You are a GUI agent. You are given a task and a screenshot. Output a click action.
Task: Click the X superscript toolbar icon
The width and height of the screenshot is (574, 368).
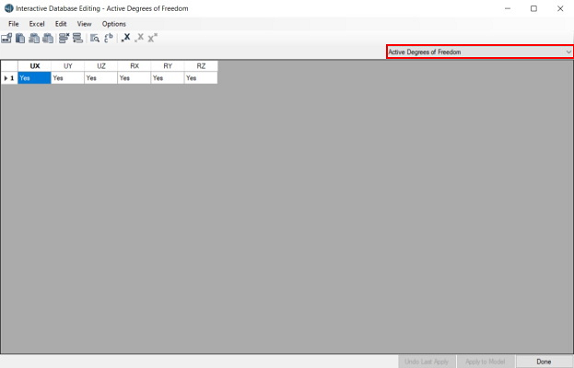153,38
